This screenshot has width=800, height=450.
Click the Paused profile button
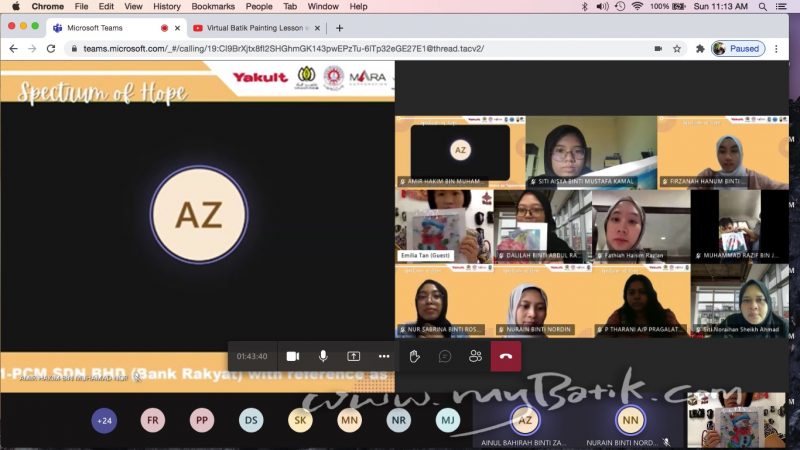(x=738, y=48)
